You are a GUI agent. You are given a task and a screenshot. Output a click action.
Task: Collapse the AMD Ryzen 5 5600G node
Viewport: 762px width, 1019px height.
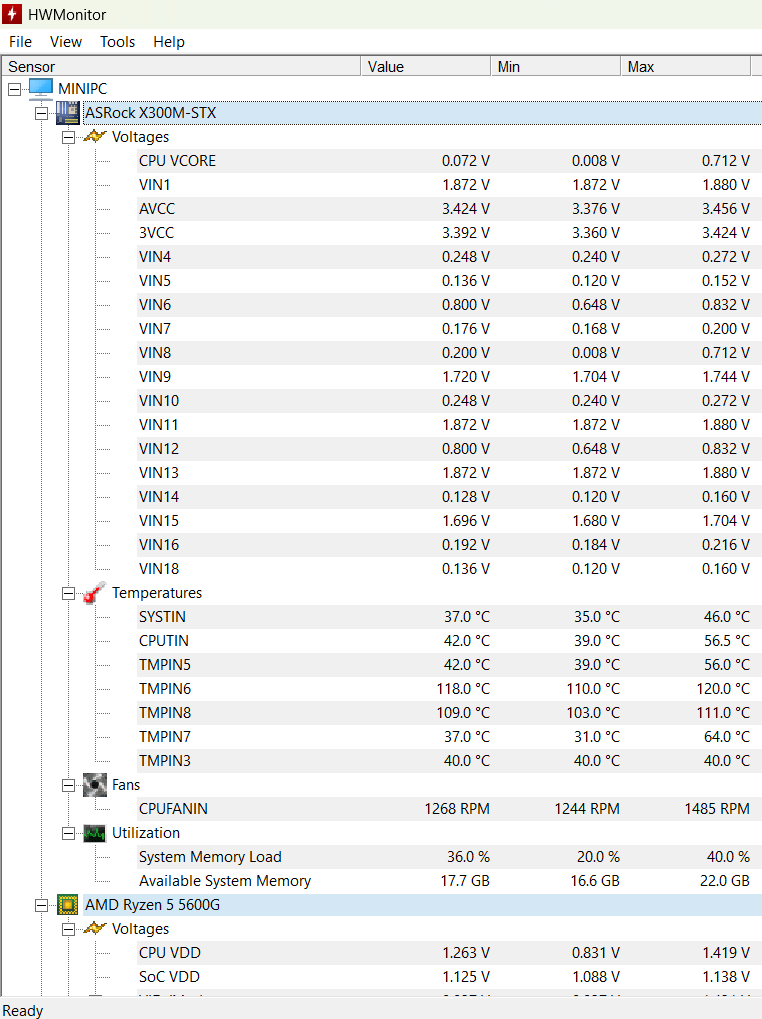click(x=41, y=905)
